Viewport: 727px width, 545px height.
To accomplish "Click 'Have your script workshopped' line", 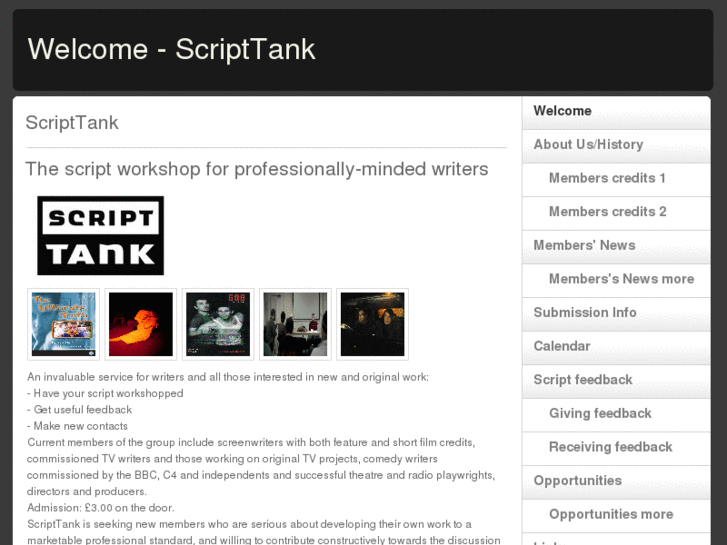I will (x=105, y=393).
